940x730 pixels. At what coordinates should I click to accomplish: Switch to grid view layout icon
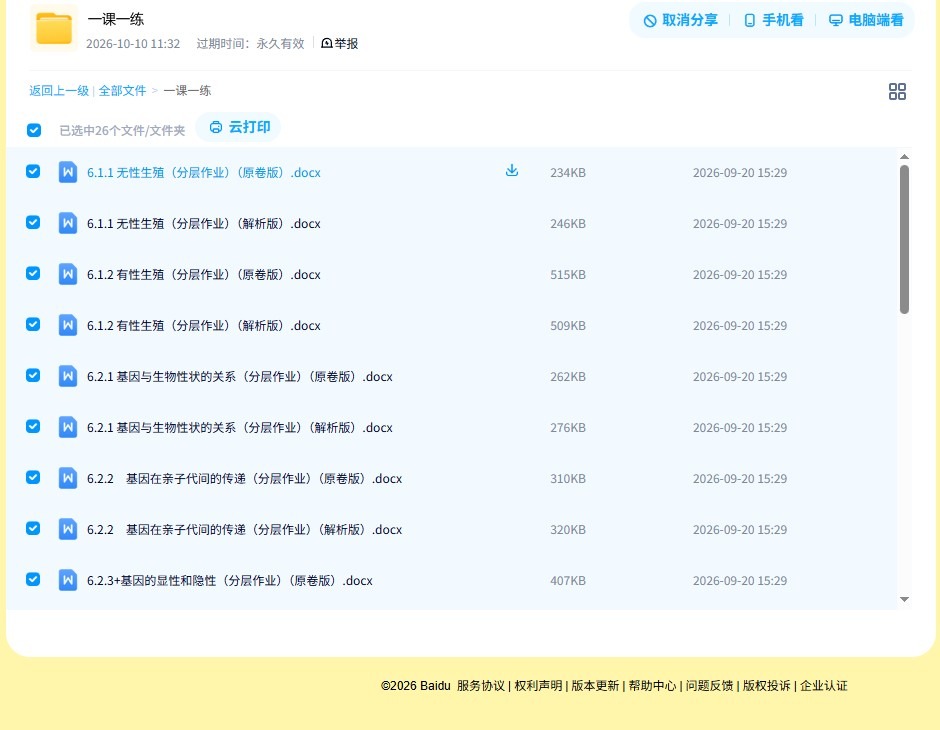pos(897,91)
